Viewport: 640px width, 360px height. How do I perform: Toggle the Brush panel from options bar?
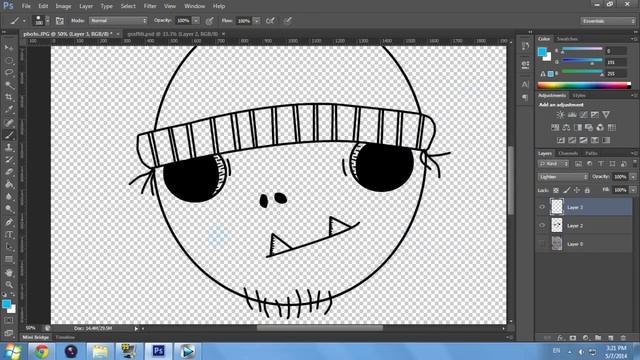[x=60, y=20]
